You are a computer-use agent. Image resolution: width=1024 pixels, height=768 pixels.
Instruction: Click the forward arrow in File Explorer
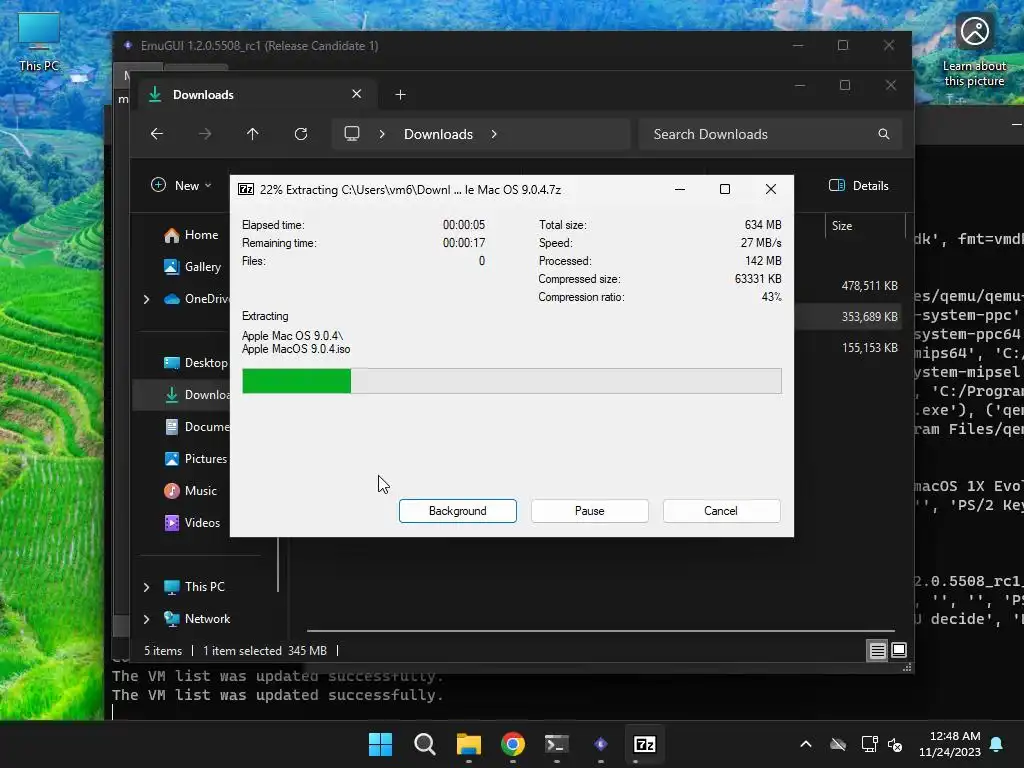point(204,134)
